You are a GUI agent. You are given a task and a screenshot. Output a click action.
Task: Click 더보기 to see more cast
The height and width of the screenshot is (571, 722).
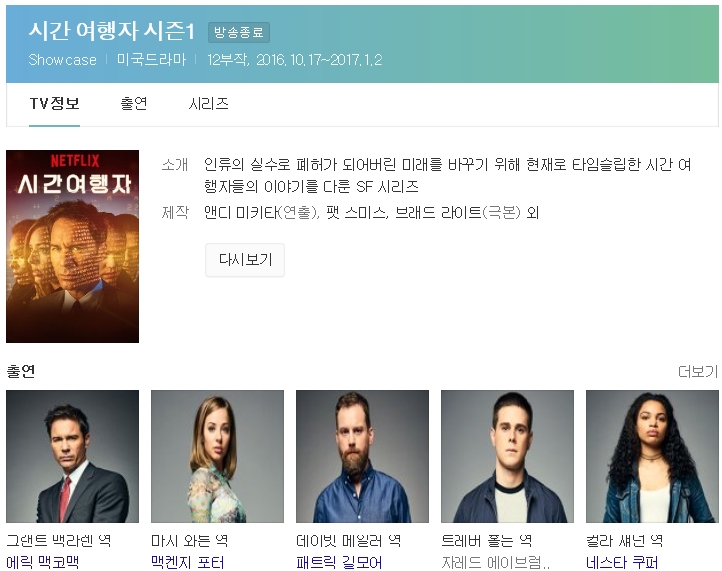click(698, 372)
